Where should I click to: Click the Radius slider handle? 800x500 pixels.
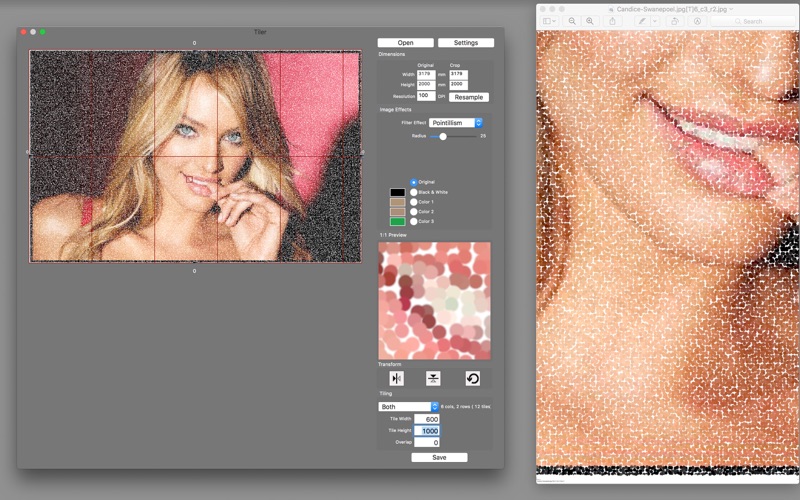click(x=443, y=136)
